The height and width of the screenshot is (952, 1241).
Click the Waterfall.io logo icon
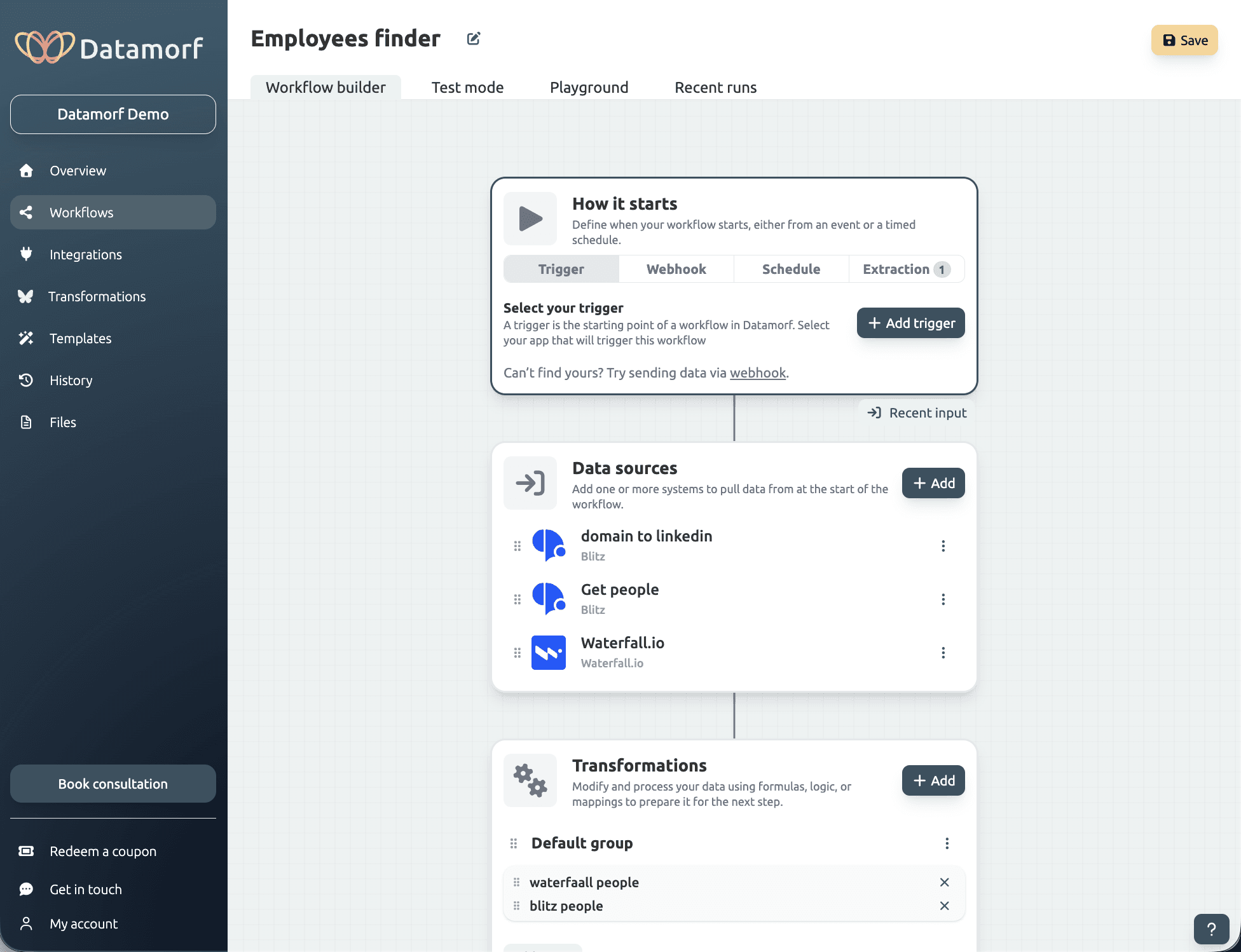[x=548, y=653]
